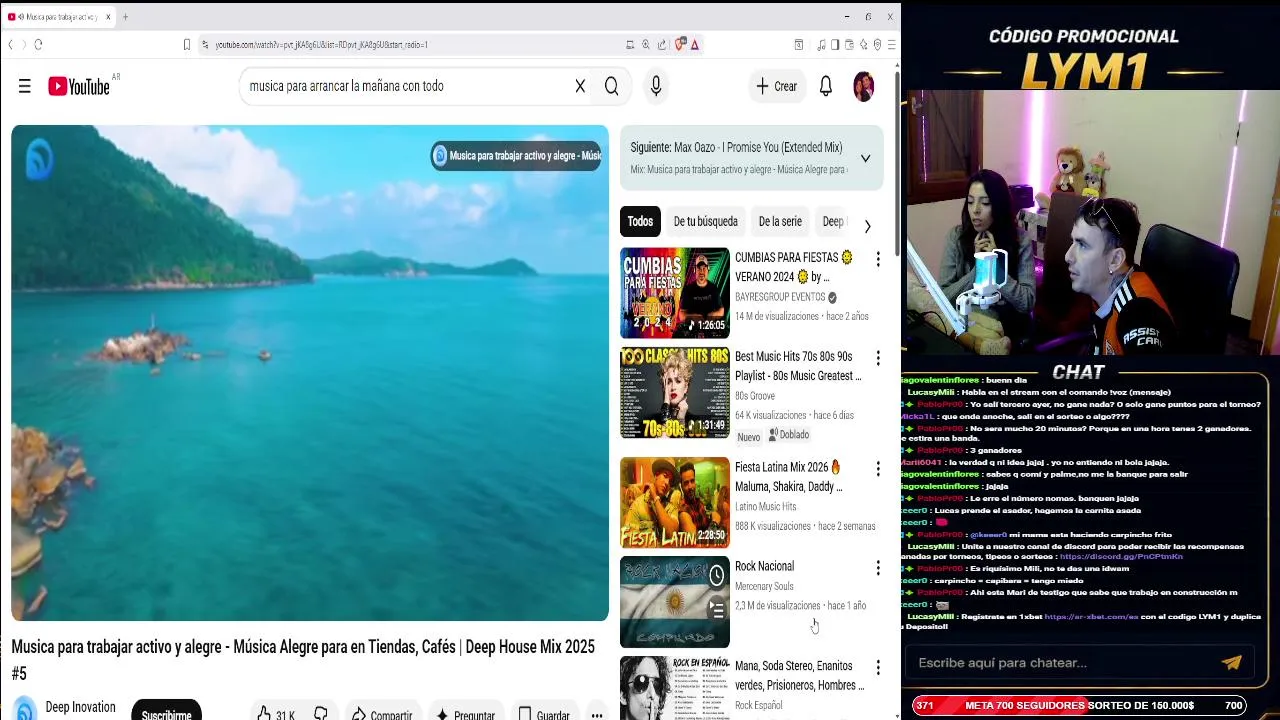The width and height of the screenshot is (1280, 720).
Task: Click the Preguntar button
Action: (465, 714)
